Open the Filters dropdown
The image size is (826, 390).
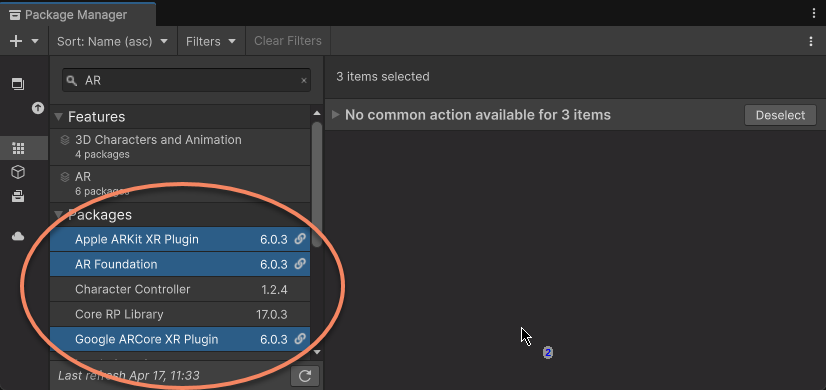[x=211, y=41]
